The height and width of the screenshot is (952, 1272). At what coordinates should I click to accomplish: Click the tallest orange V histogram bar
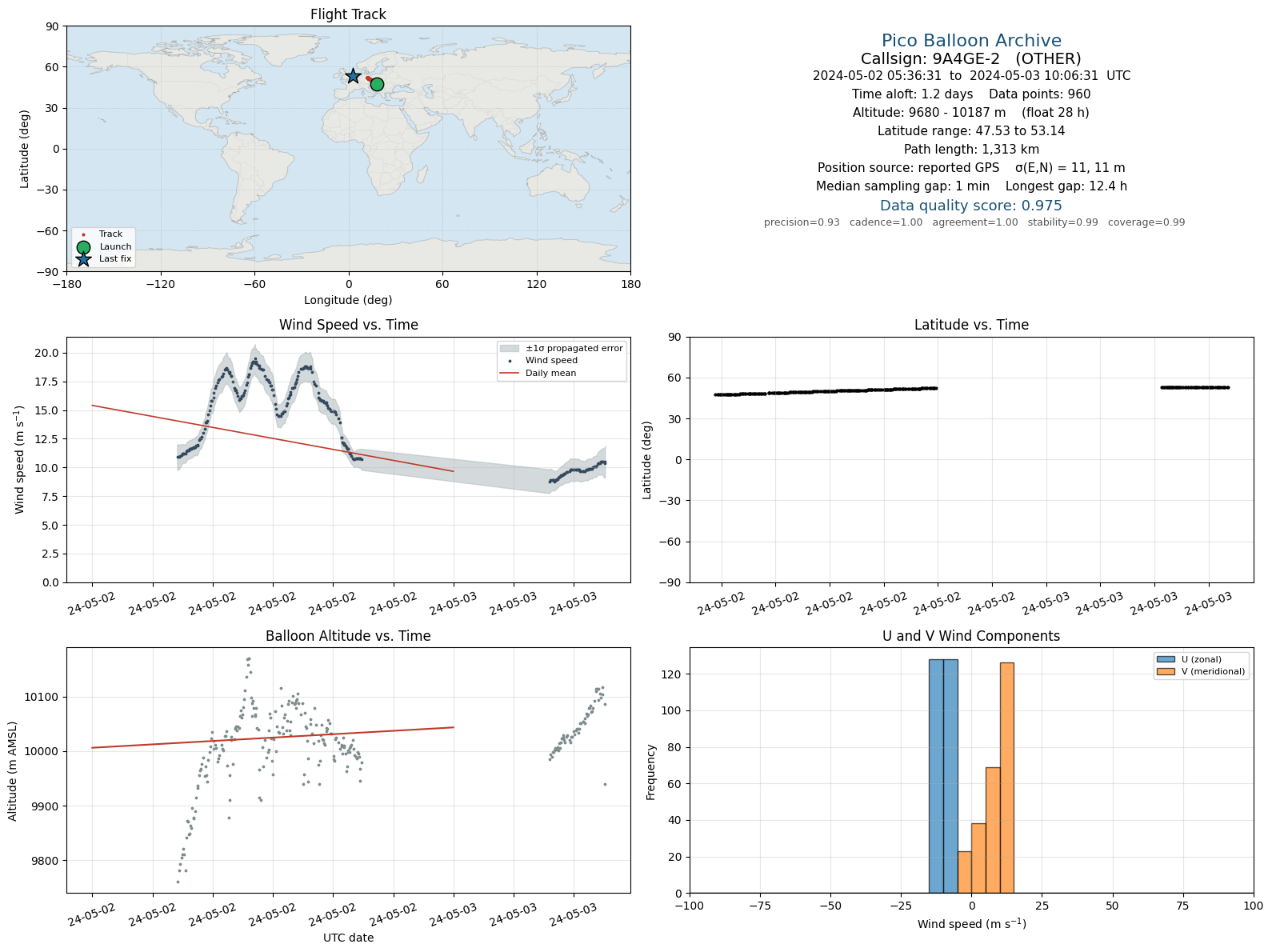(1006, 778)
